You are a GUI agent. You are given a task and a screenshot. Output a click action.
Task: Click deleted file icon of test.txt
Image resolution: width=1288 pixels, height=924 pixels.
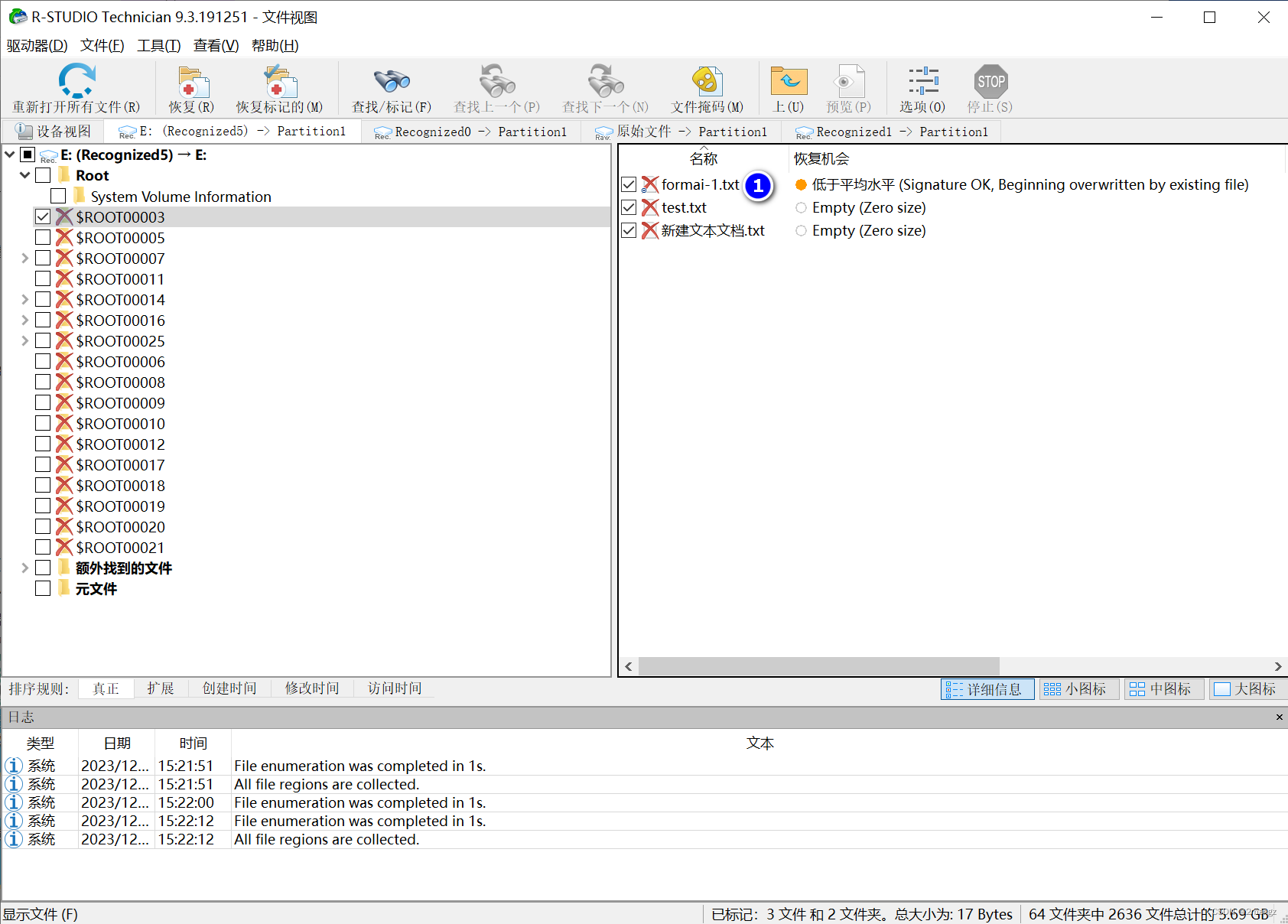[650, 207]
